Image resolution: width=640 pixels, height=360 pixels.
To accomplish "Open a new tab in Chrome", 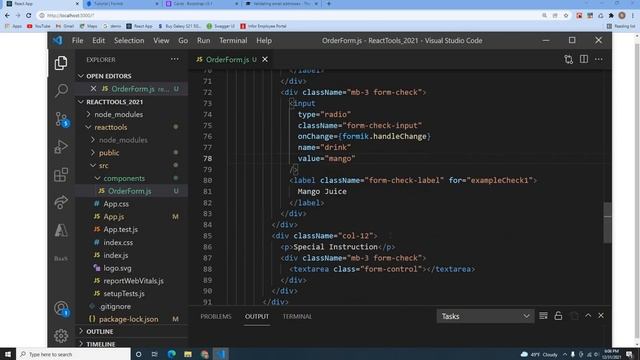I will coord(329,4).
